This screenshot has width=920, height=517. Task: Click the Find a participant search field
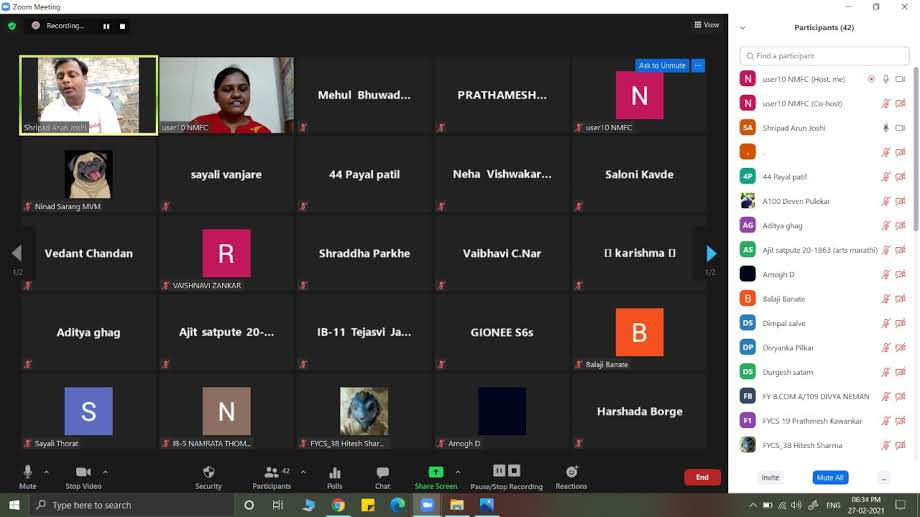click(x=825, y=56)
